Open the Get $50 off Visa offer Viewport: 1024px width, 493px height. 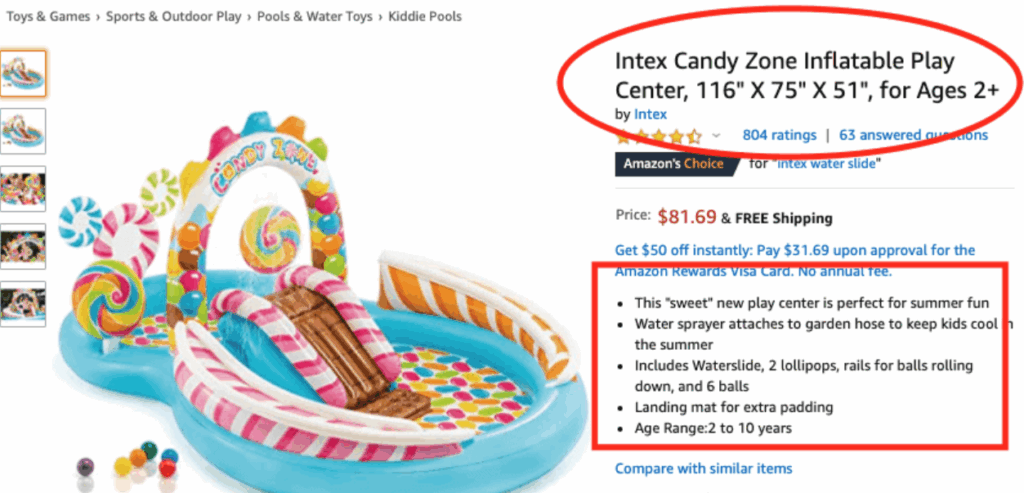(x=794, y=250)
